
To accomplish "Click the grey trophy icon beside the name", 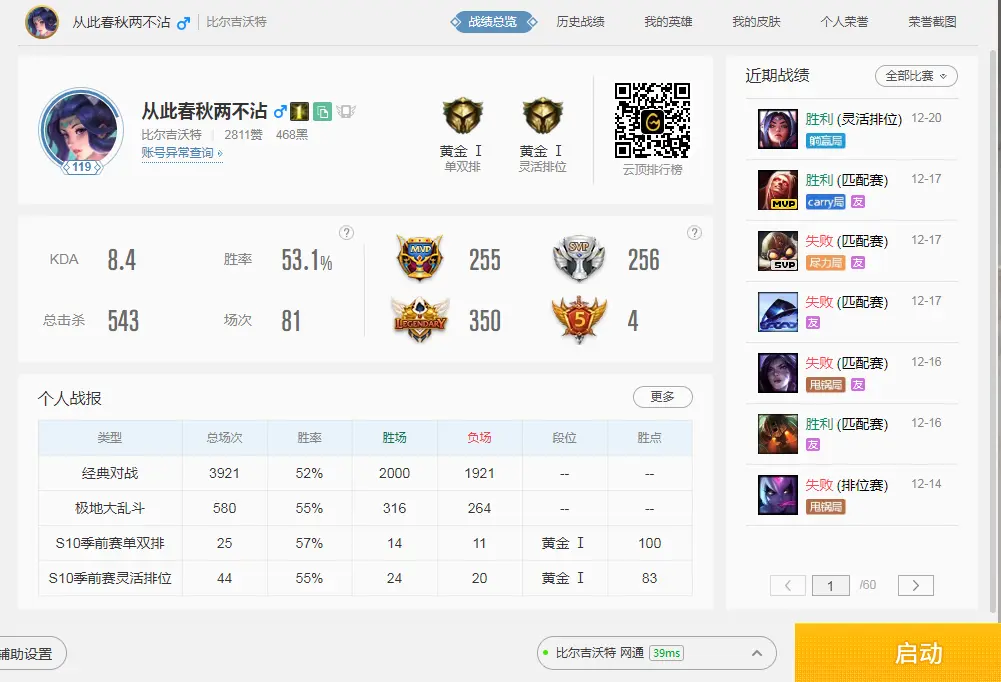I will pyautogui.click(x=345, y=112).
